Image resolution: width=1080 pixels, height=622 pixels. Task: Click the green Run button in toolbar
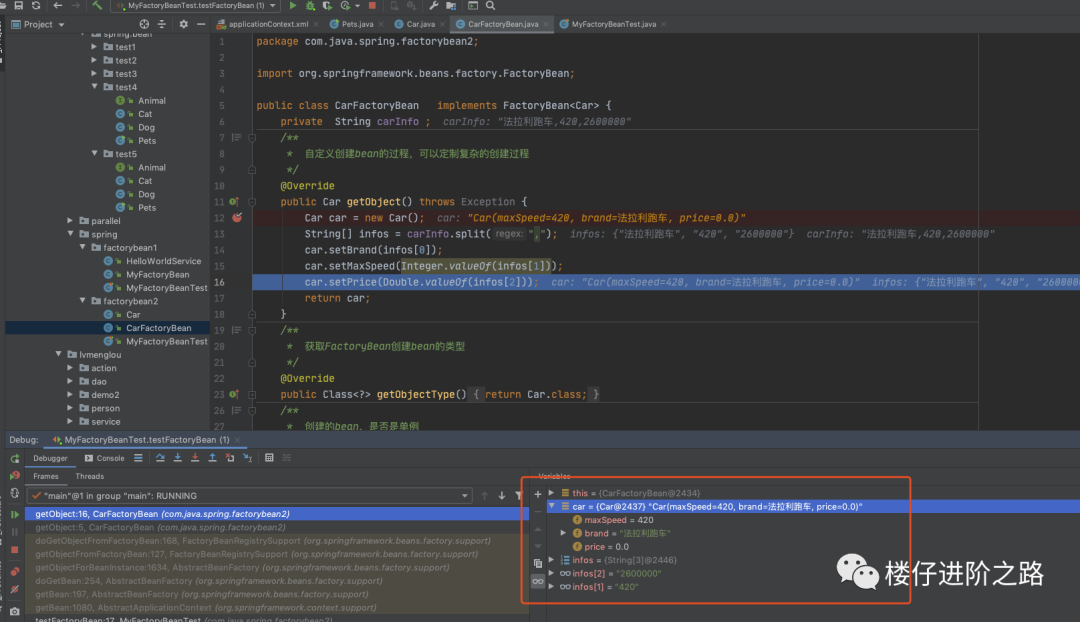[293, 6]
